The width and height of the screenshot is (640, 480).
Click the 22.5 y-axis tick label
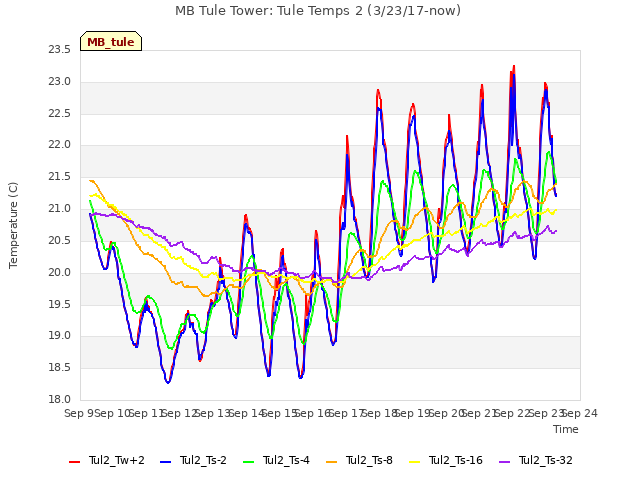point(60,113)
